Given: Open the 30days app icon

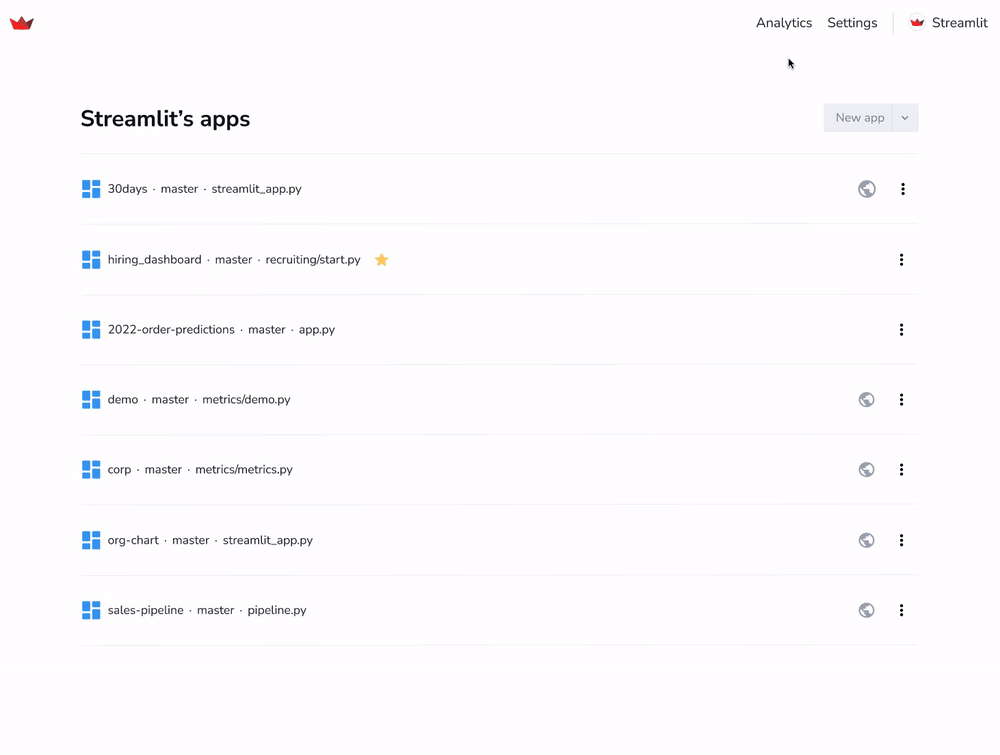Looking at the screenshot, I should point(90,188).
